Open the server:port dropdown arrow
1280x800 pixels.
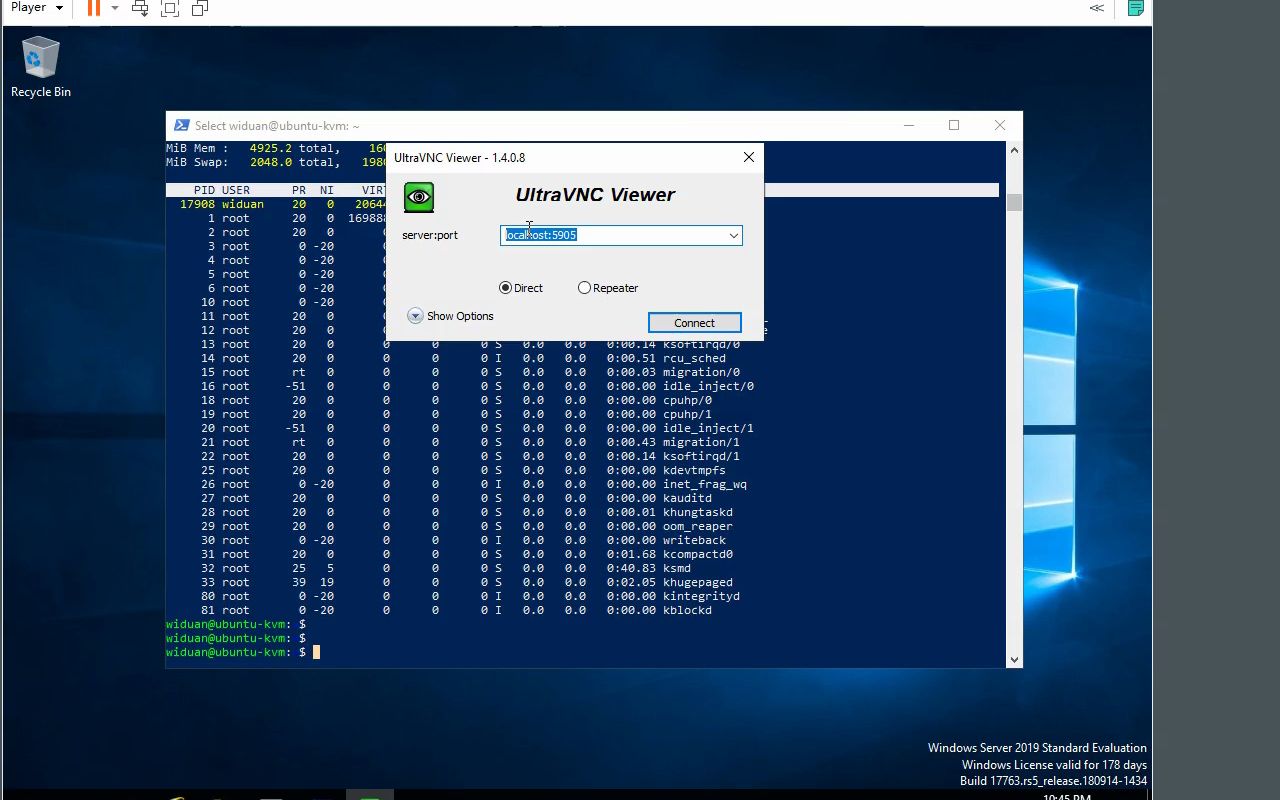733,235
